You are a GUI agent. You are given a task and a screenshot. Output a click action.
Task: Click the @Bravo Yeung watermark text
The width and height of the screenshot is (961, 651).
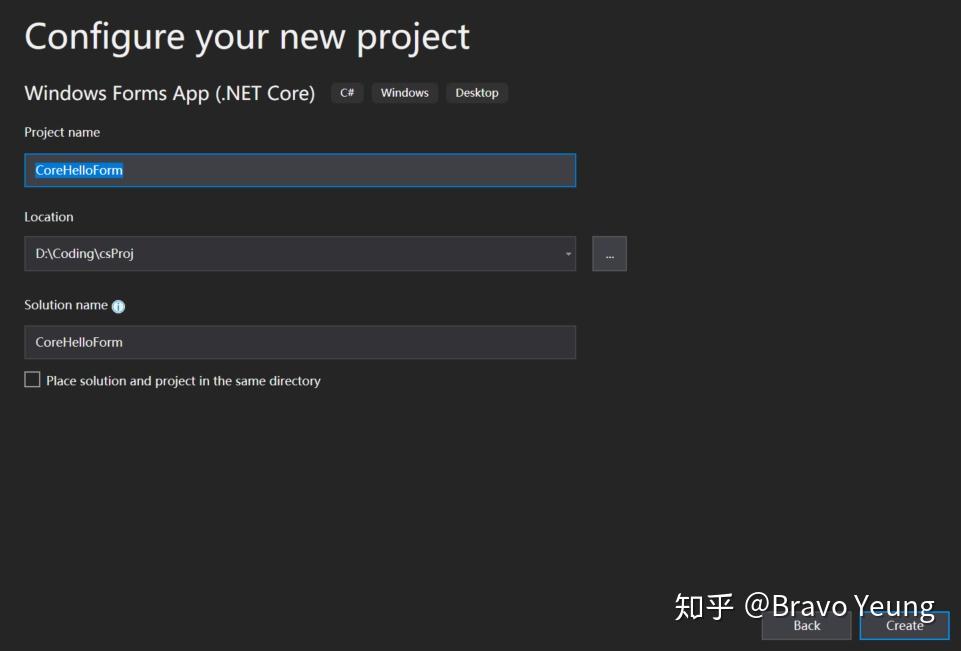click(x=839, y=606)
